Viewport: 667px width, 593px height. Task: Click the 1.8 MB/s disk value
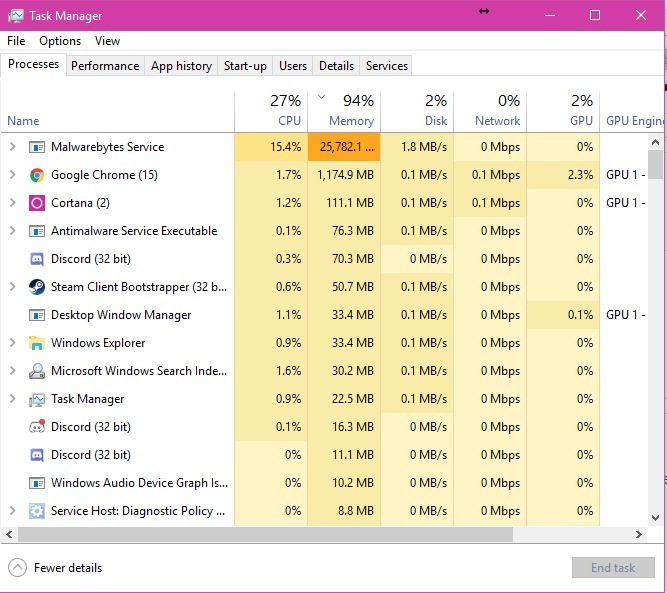point(424,147)
